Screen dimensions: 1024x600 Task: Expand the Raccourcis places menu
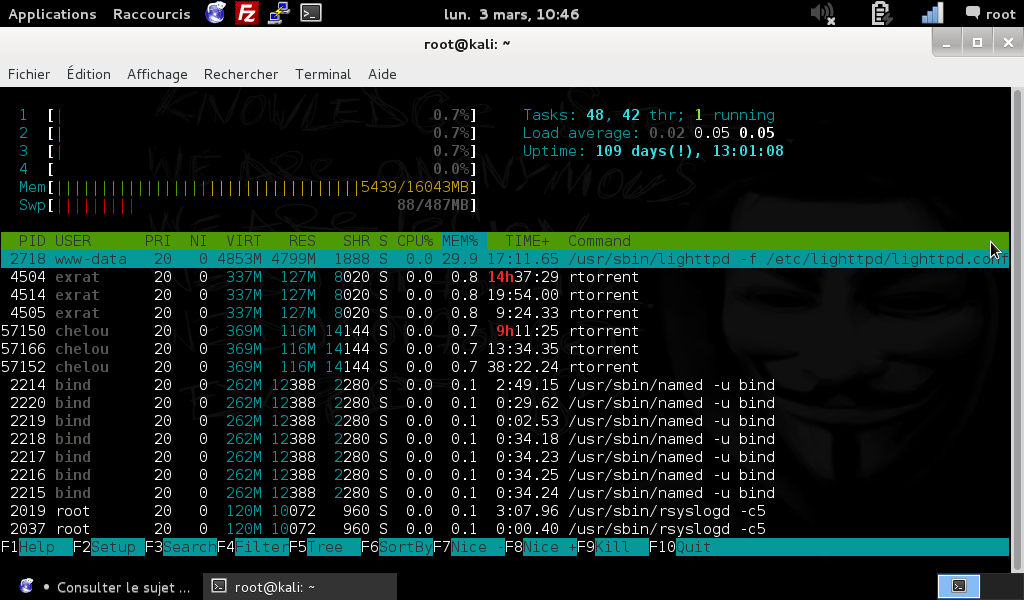tap(154, 14)
